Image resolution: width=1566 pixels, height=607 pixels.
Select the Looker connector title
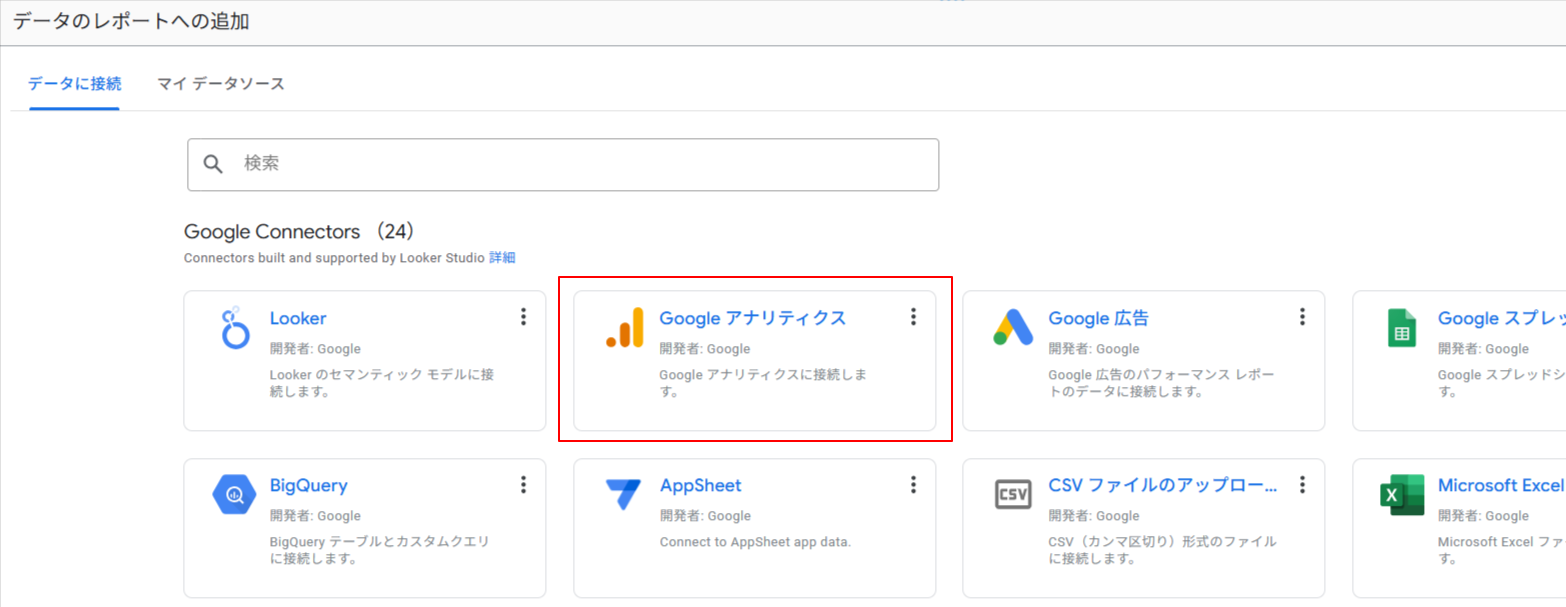coord(298,318)
